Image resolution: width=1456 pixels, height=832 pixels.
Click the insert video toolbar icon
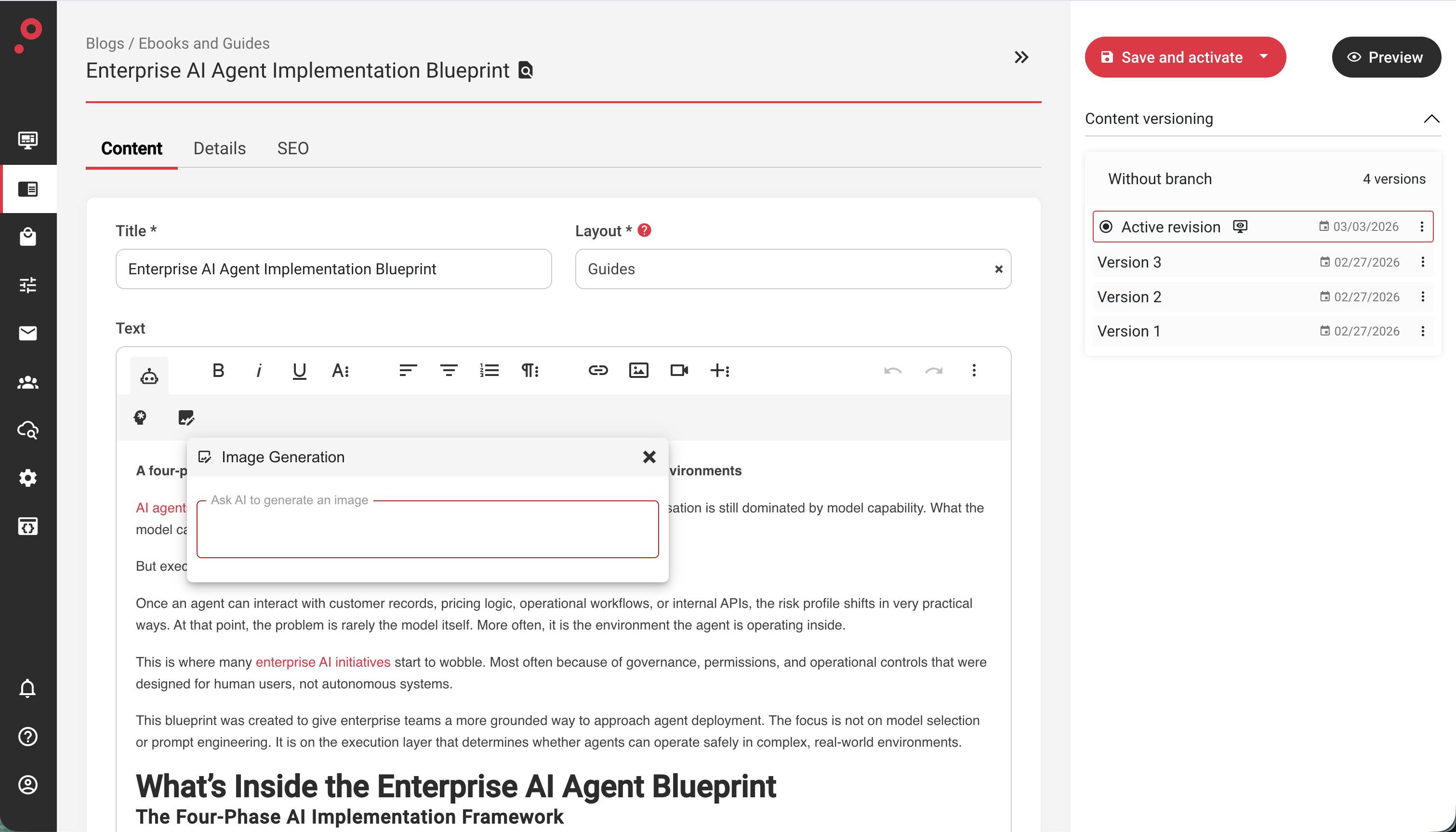pos(679,370)
